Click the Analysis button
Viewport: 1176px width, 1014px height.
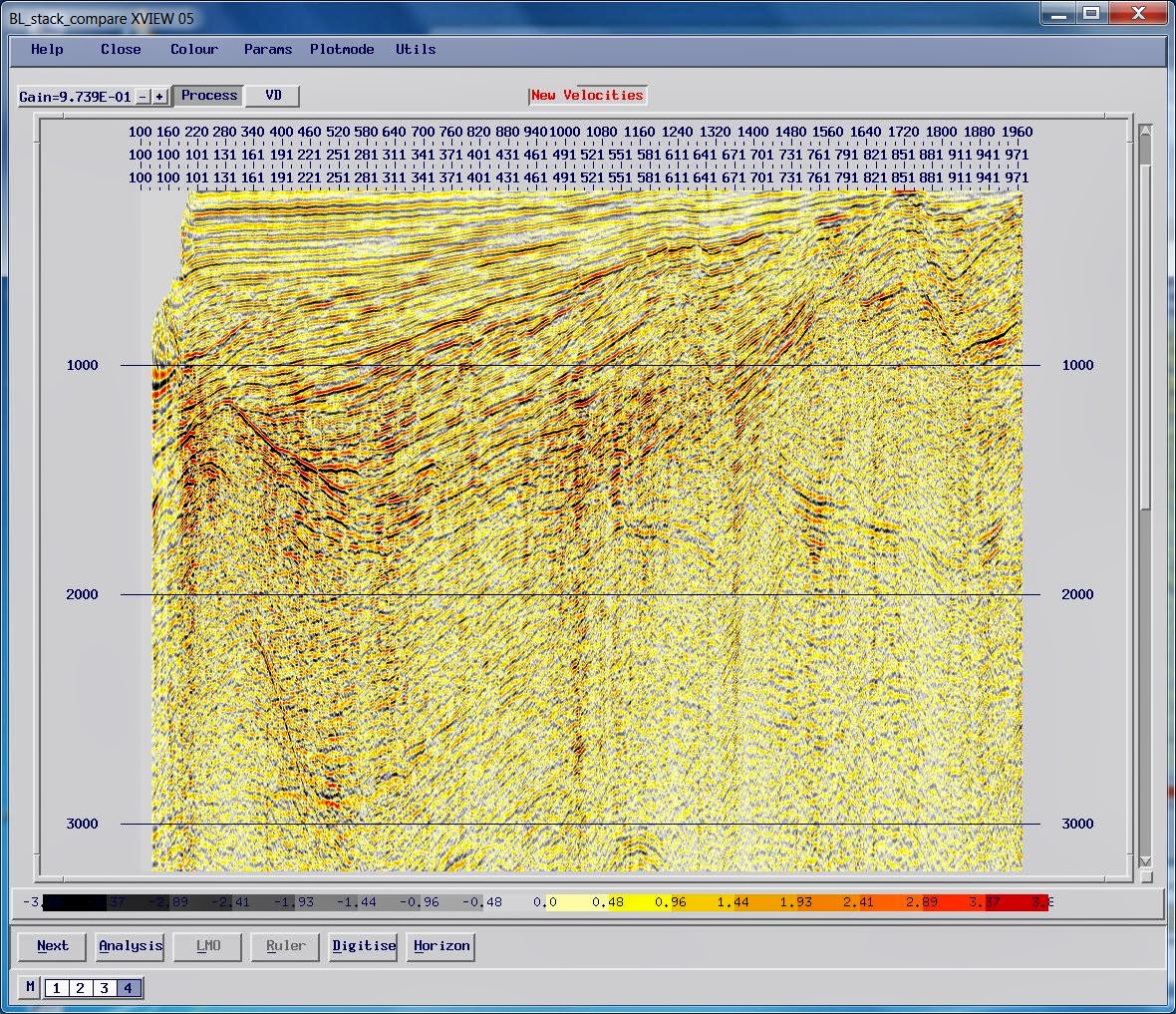(x=131, y=946)
